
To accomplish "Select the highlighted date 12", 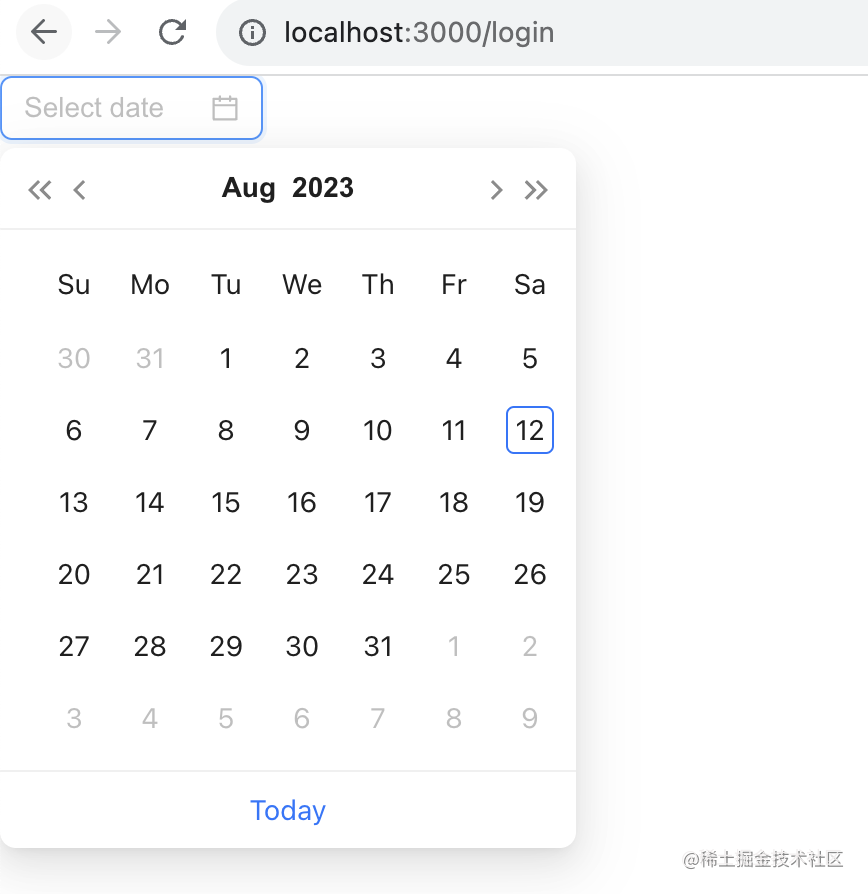I will 530,430.
